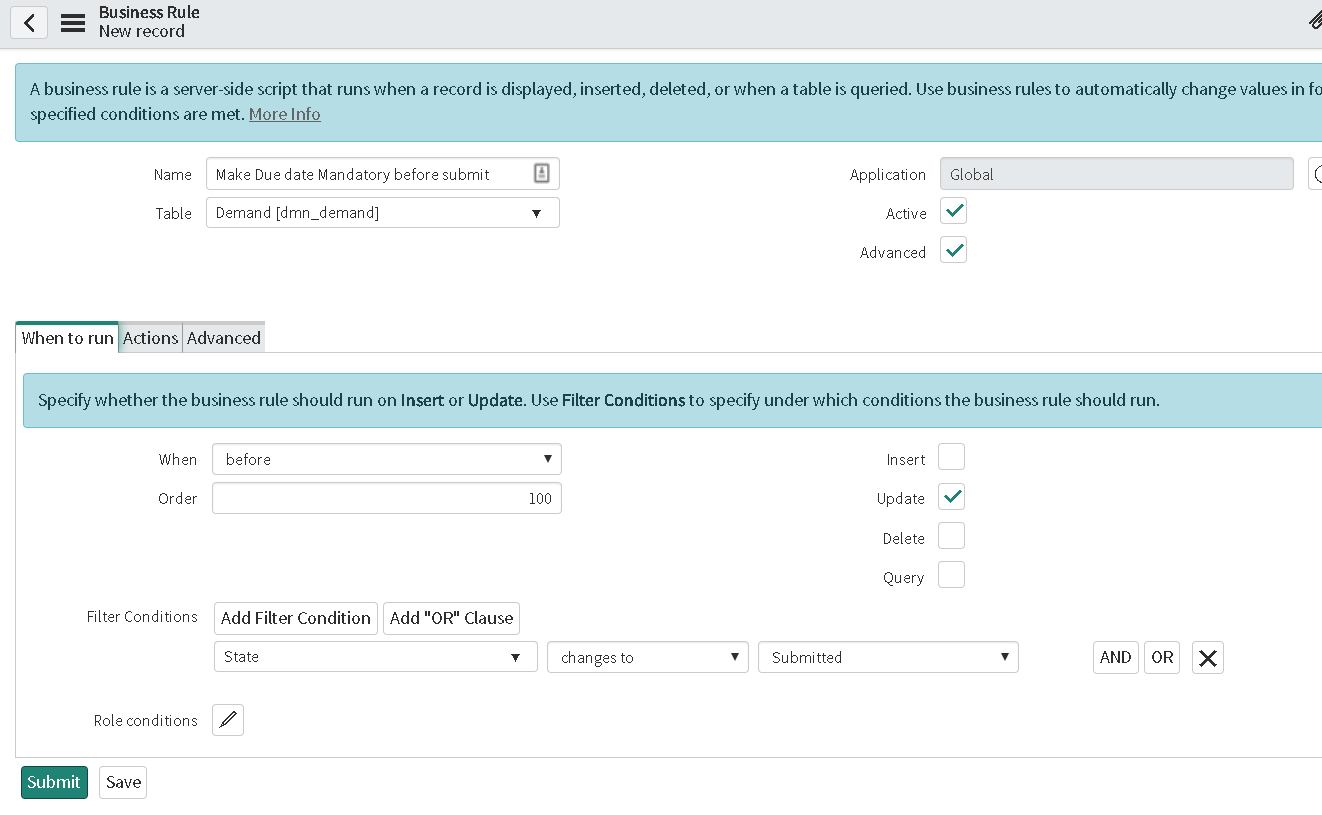Navigate back using the left chevron arrow
This screenshot has width=1322, height=815.
pos(28,22)
